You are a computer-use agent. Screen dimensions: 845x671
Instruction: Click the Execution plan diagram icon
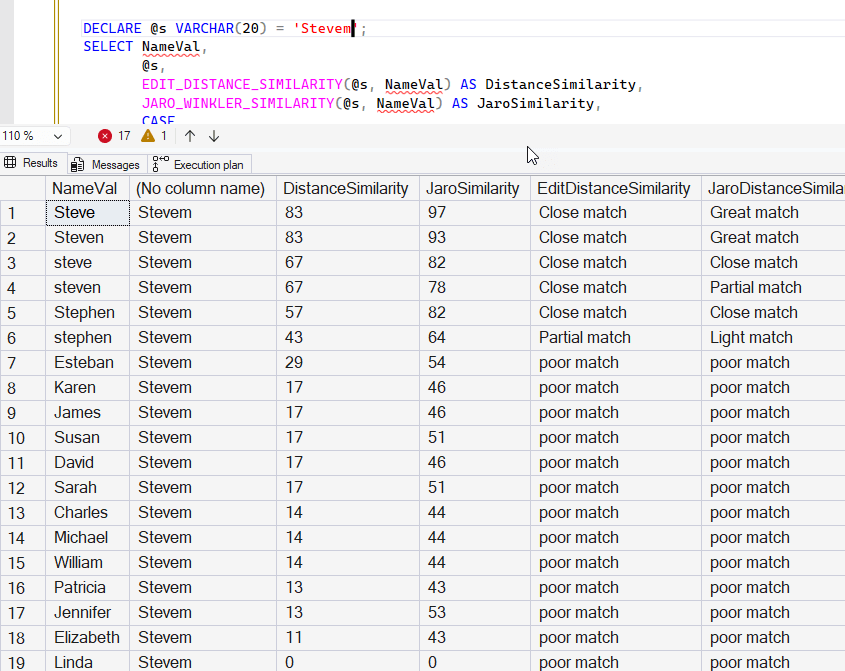click(160, 164)
